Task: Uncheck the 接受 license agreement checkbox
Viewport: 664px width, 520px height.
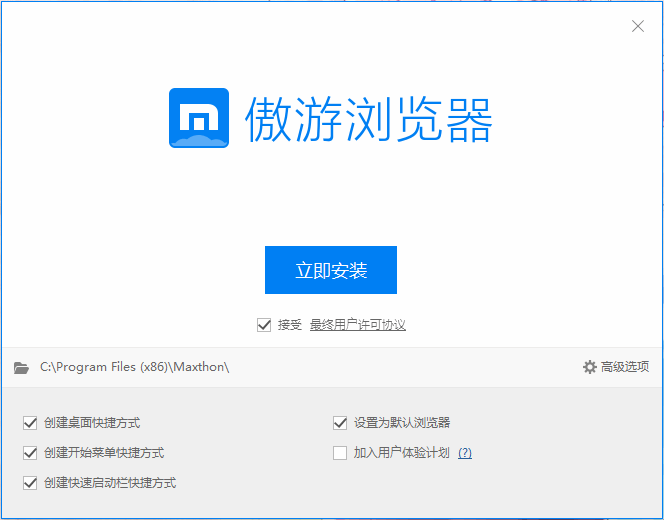Action: 264,325
